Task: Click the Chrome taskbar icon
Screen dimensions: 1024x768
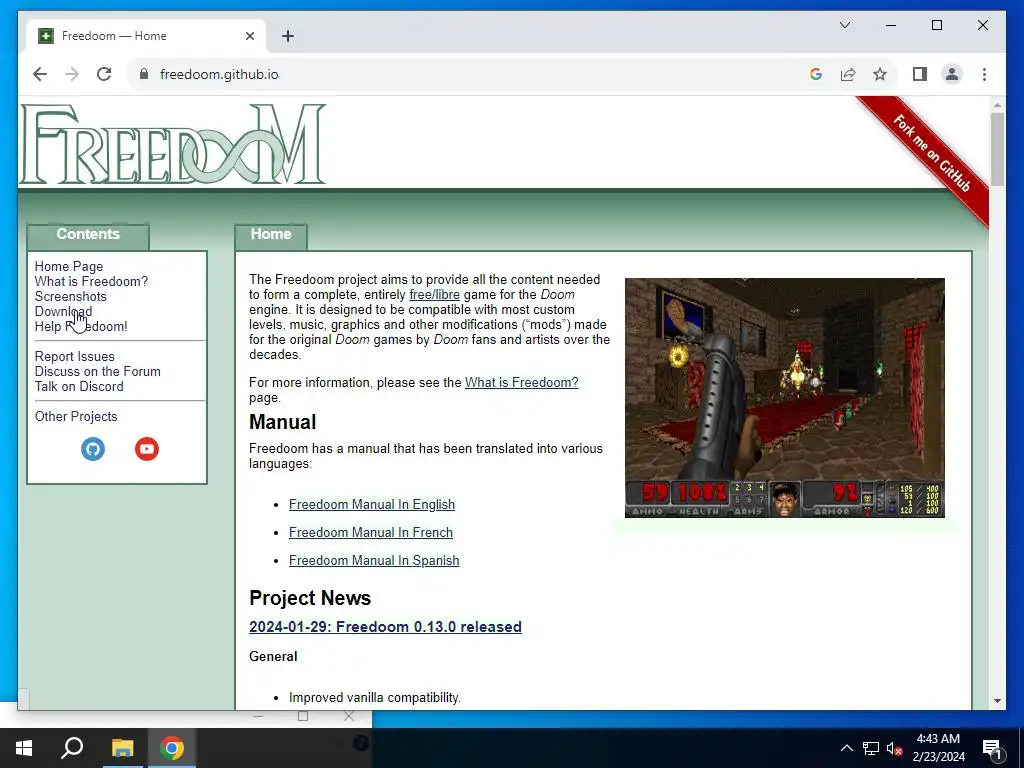Action: coord(172,748)
